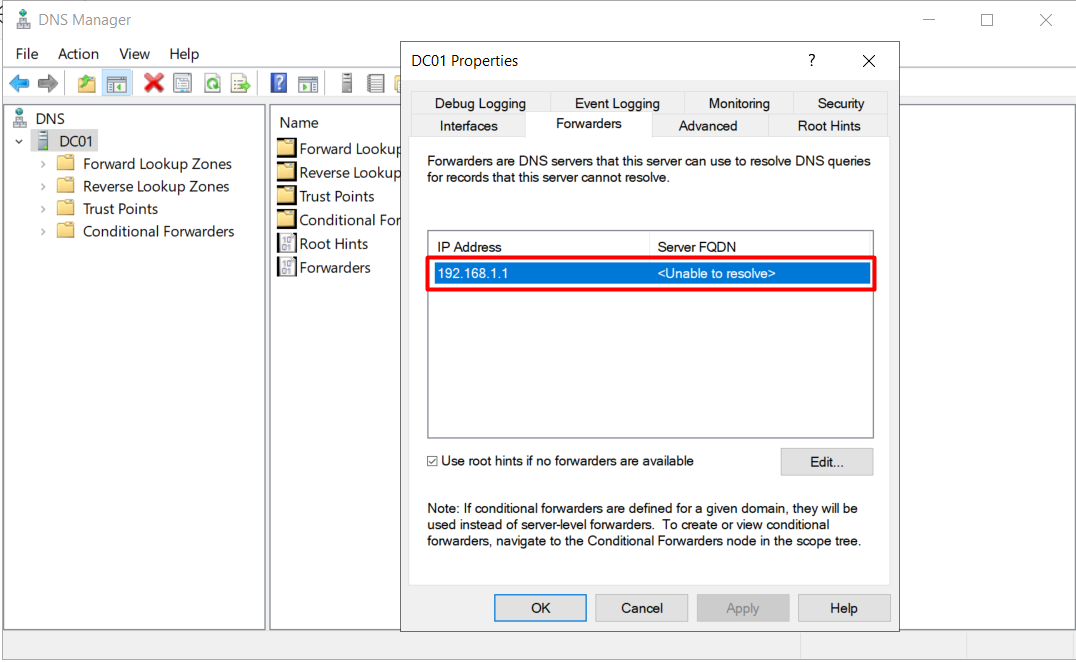This screenshot has width=1076, height=662.
Task: Click the Show/Hide Console Tree toolbar icon
Action: [116, 84]
